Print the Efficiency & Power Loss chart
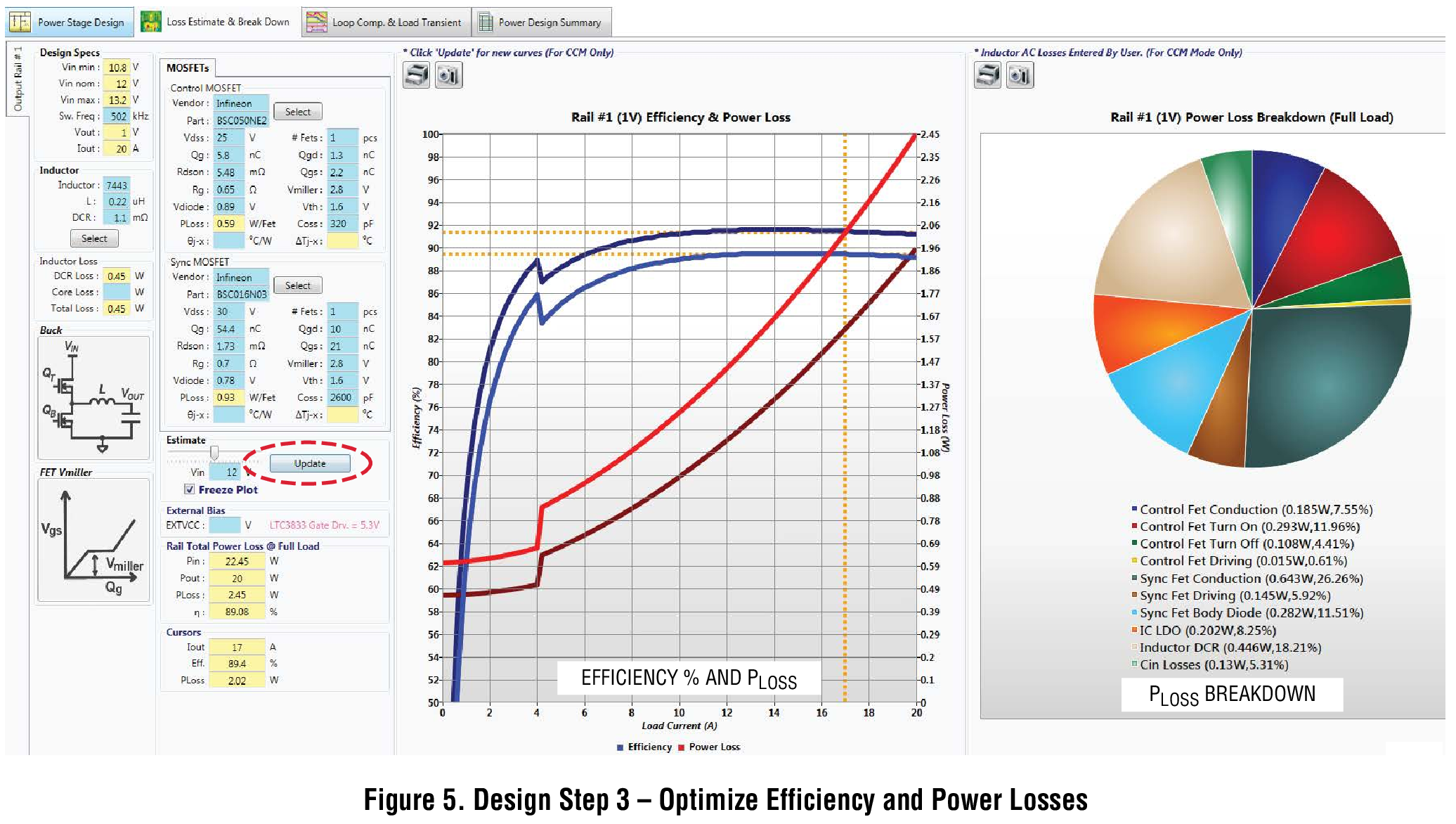Viewport: 1456px width, 824px height. 416,75
